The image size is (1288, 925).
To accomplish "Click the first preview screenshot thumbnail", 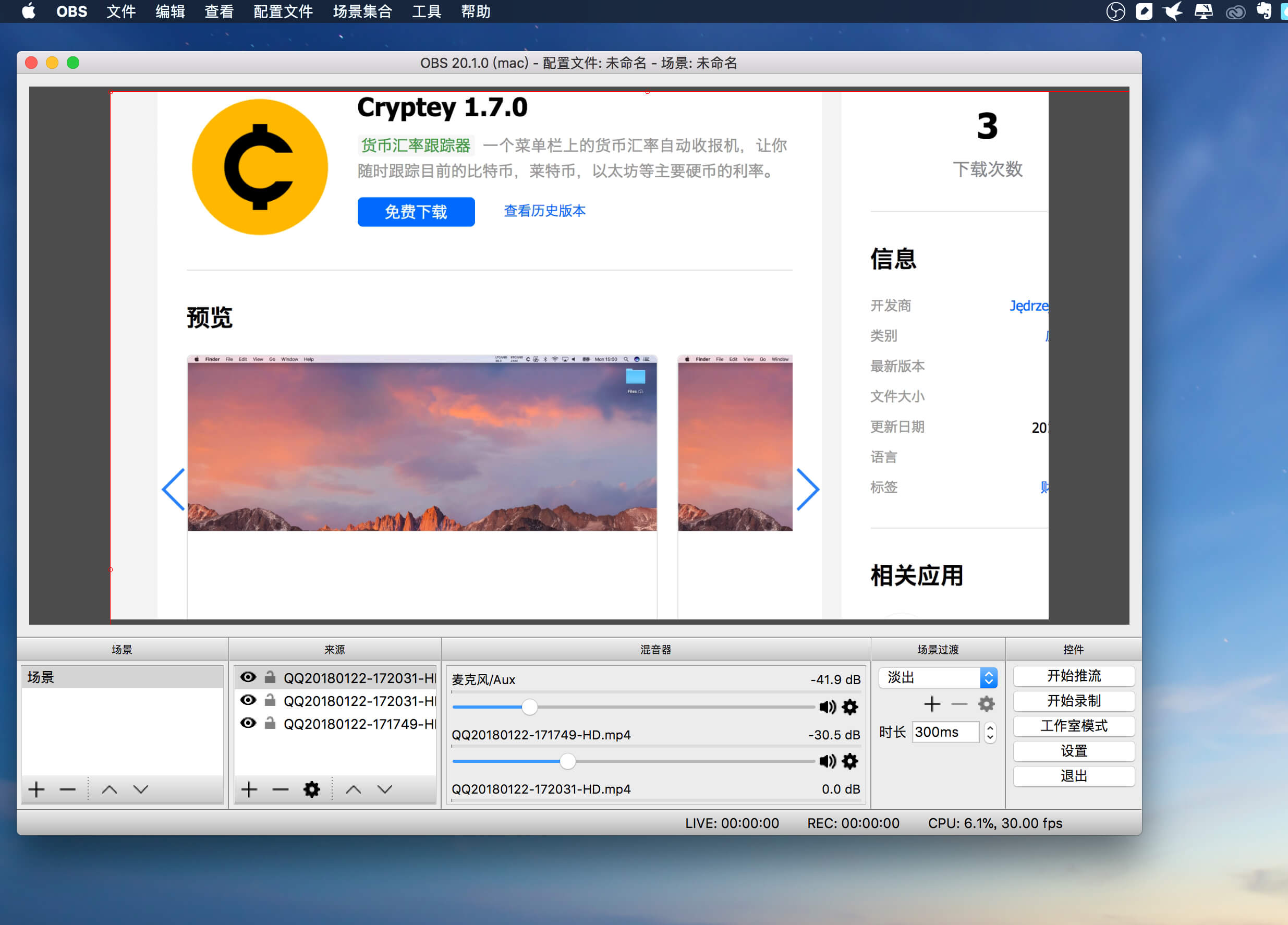I will (422, 443).
